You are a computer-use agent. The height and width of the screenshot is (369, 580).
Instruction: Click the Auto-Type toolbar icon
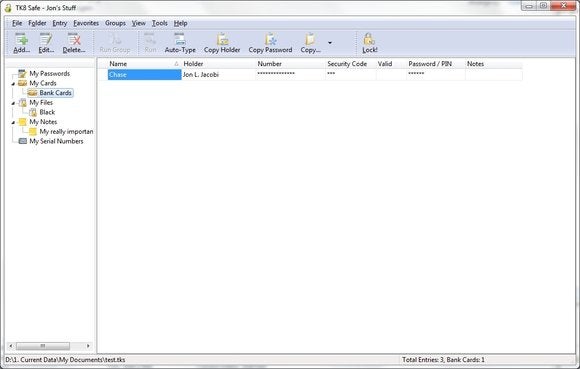[180, 39]
